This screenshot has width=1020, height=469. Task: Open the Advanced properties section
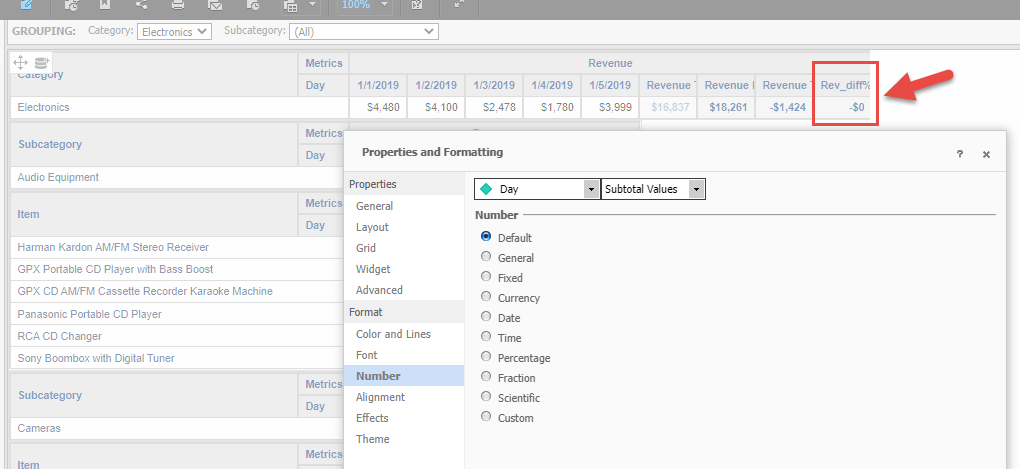(379, 289)
